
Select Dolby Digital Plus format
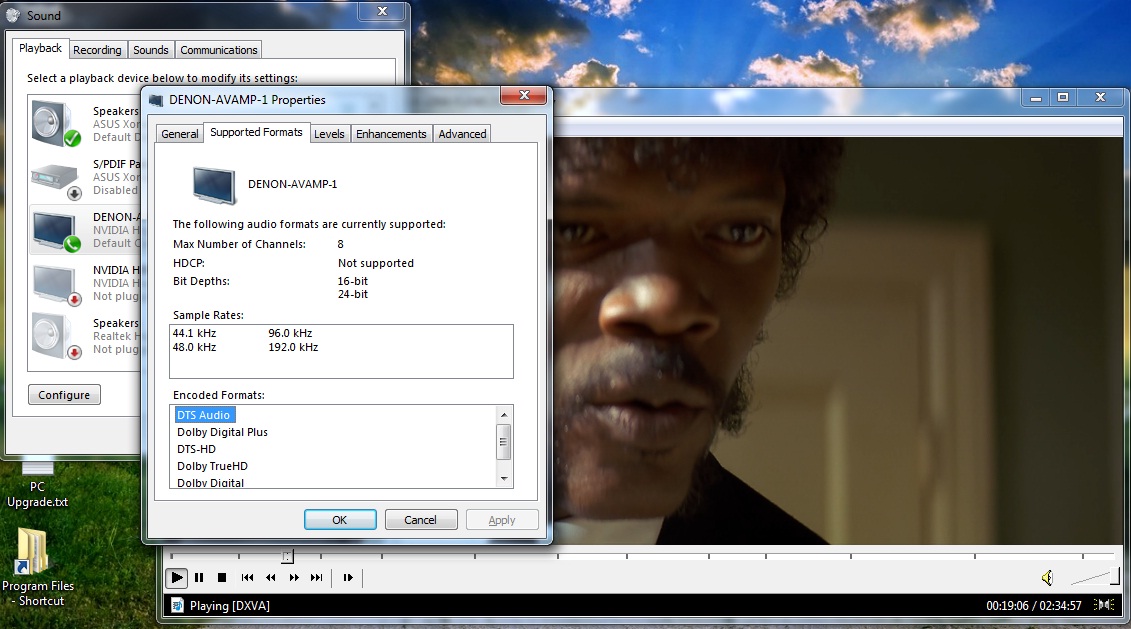click(222, 432)
